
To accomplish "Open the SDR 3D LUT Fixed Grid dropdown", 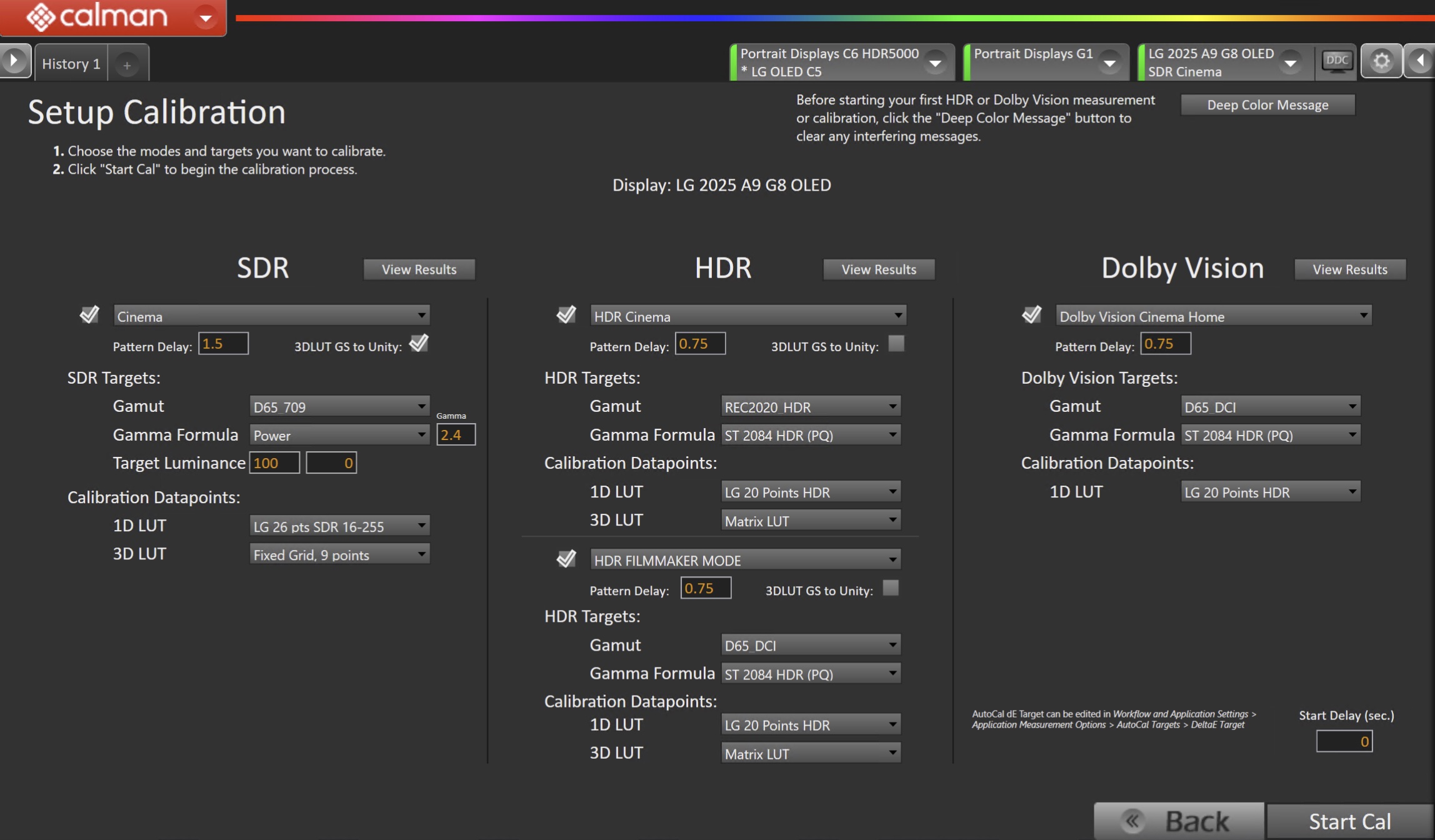I will point(339,554).
